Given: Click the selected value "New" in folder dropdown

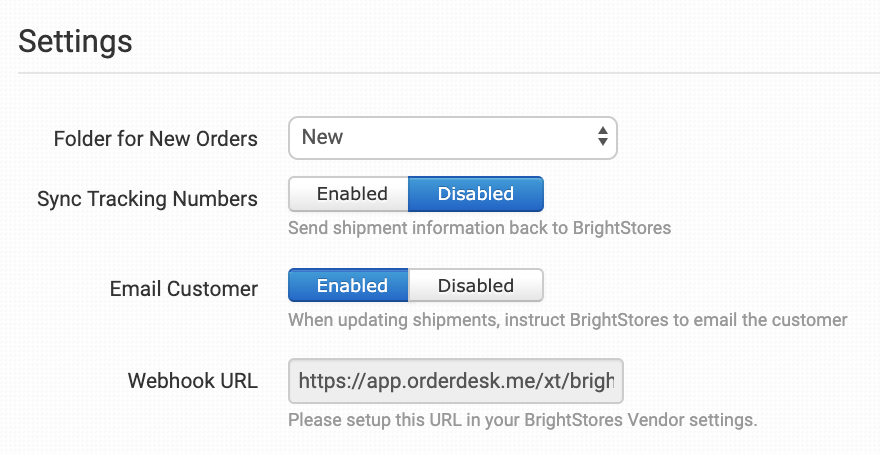Looking at the screenshot, I should (x=323, y=138).
